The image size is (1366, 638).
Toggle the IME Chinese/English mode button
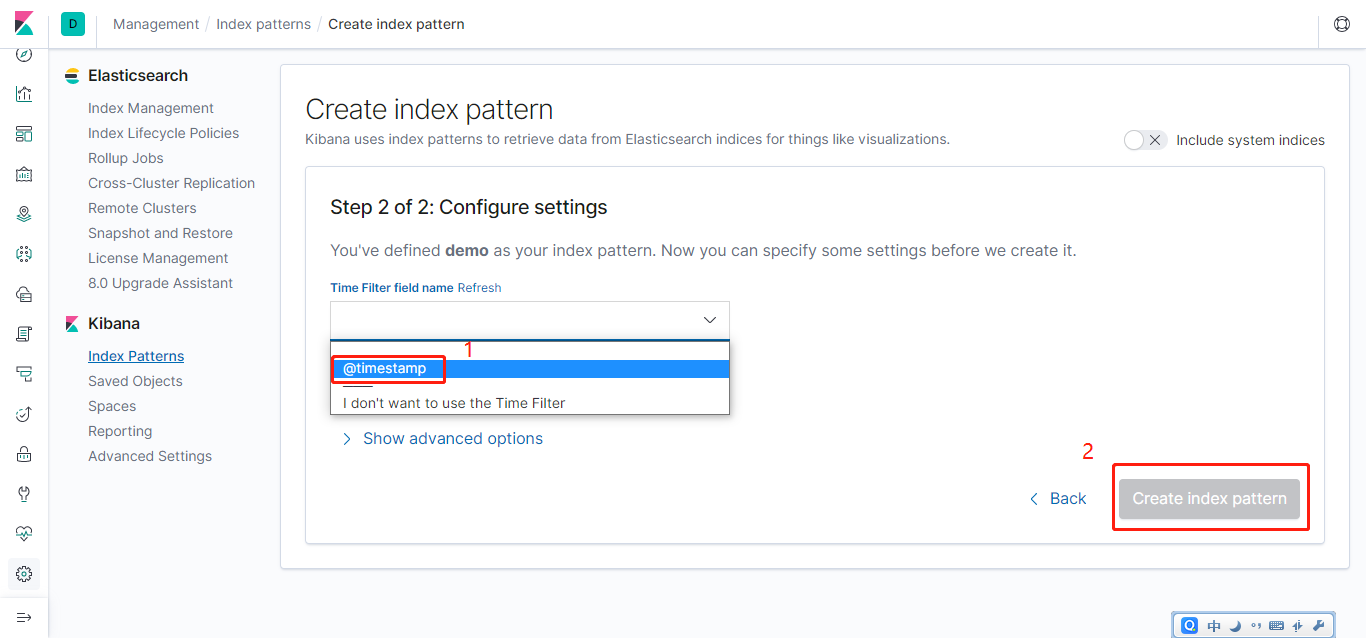1214,626
